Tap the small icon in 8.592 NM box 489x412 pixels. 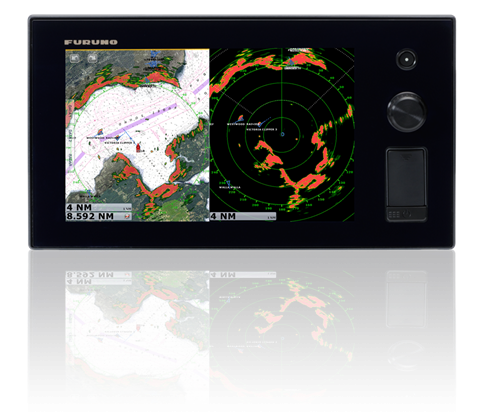(127, 217)
